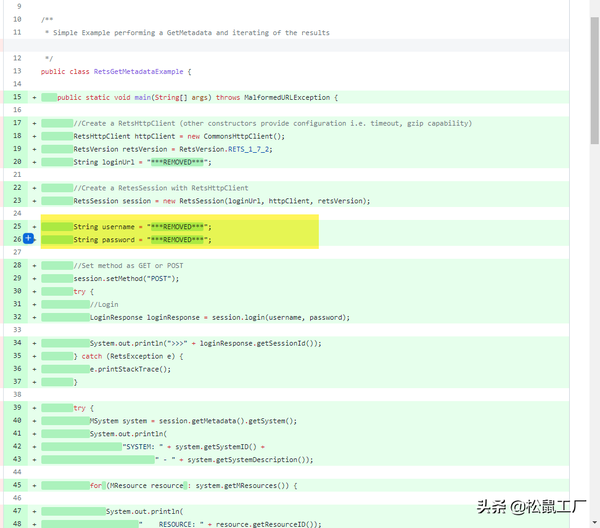Click the String loginUrl declaration line
The image size is (600, 528).
[139, 162]
